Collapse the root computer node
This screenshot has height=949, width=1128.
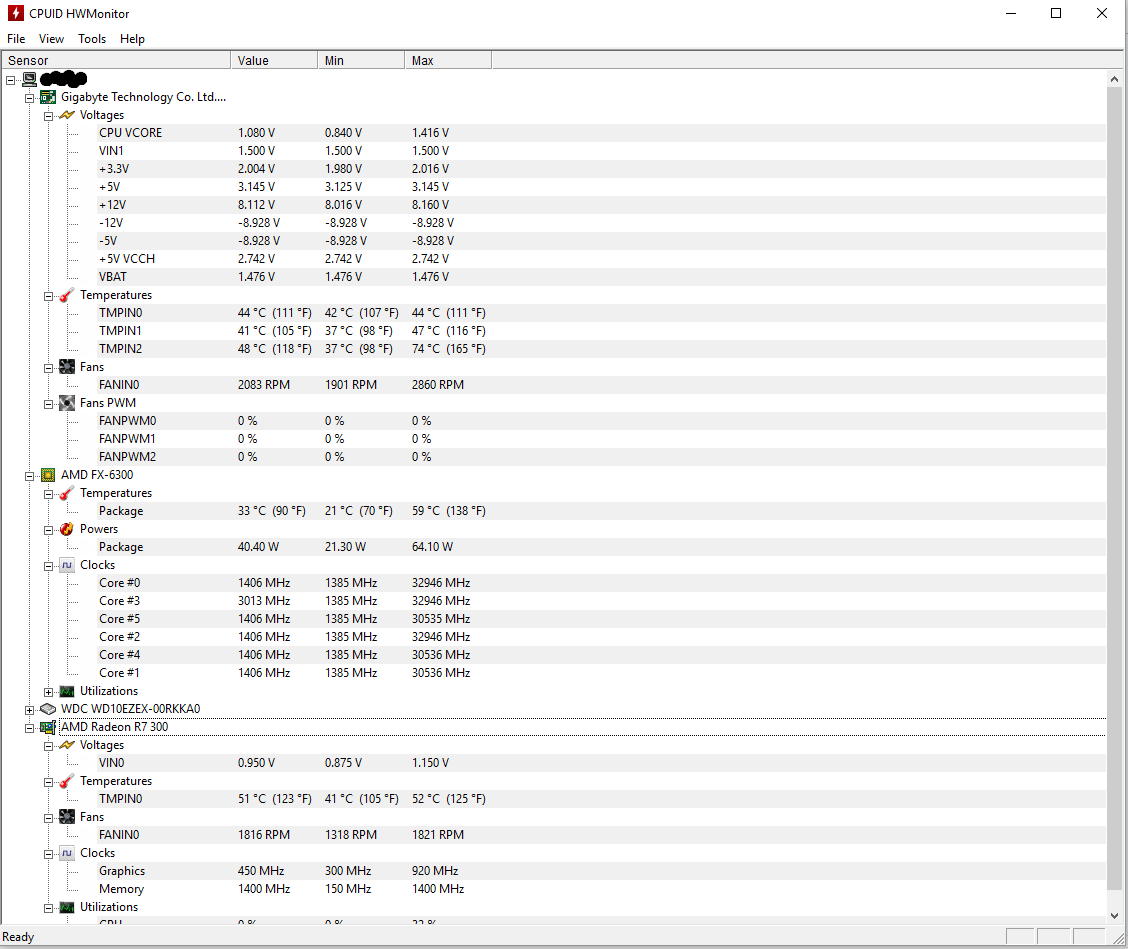coord(11,80)
